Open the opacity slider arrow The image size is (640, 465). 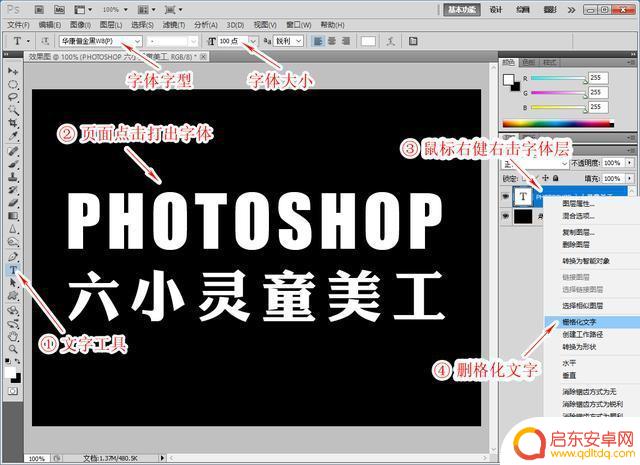point(630,162)
